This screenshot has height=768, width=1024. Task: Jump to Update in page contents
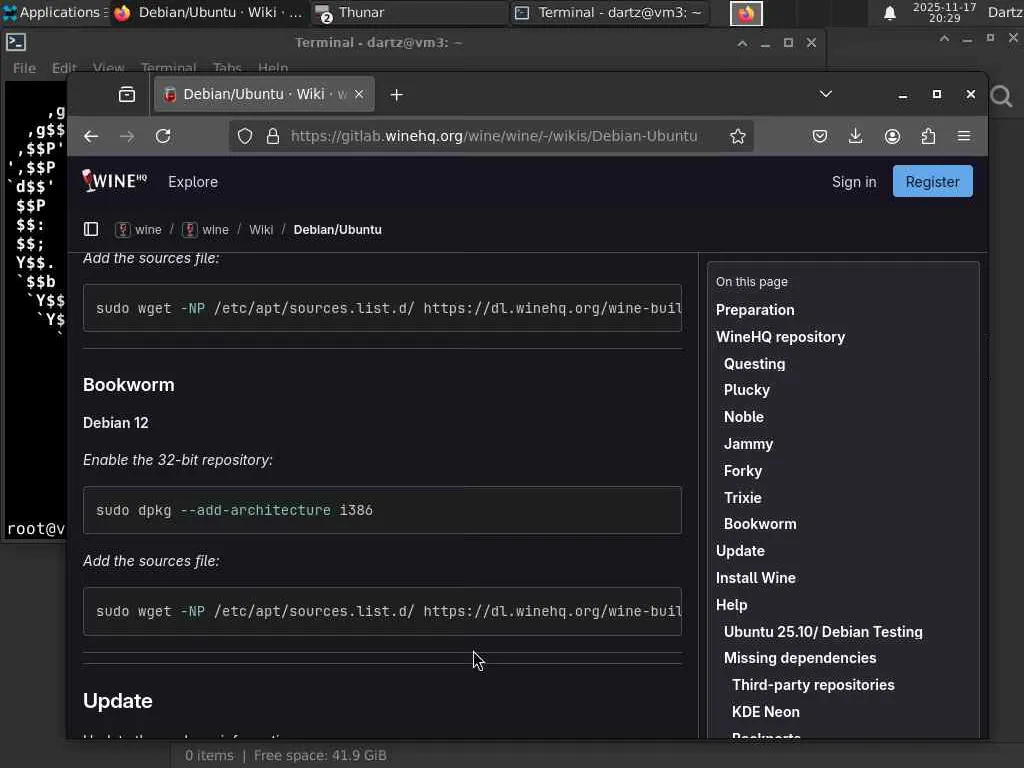740,551
